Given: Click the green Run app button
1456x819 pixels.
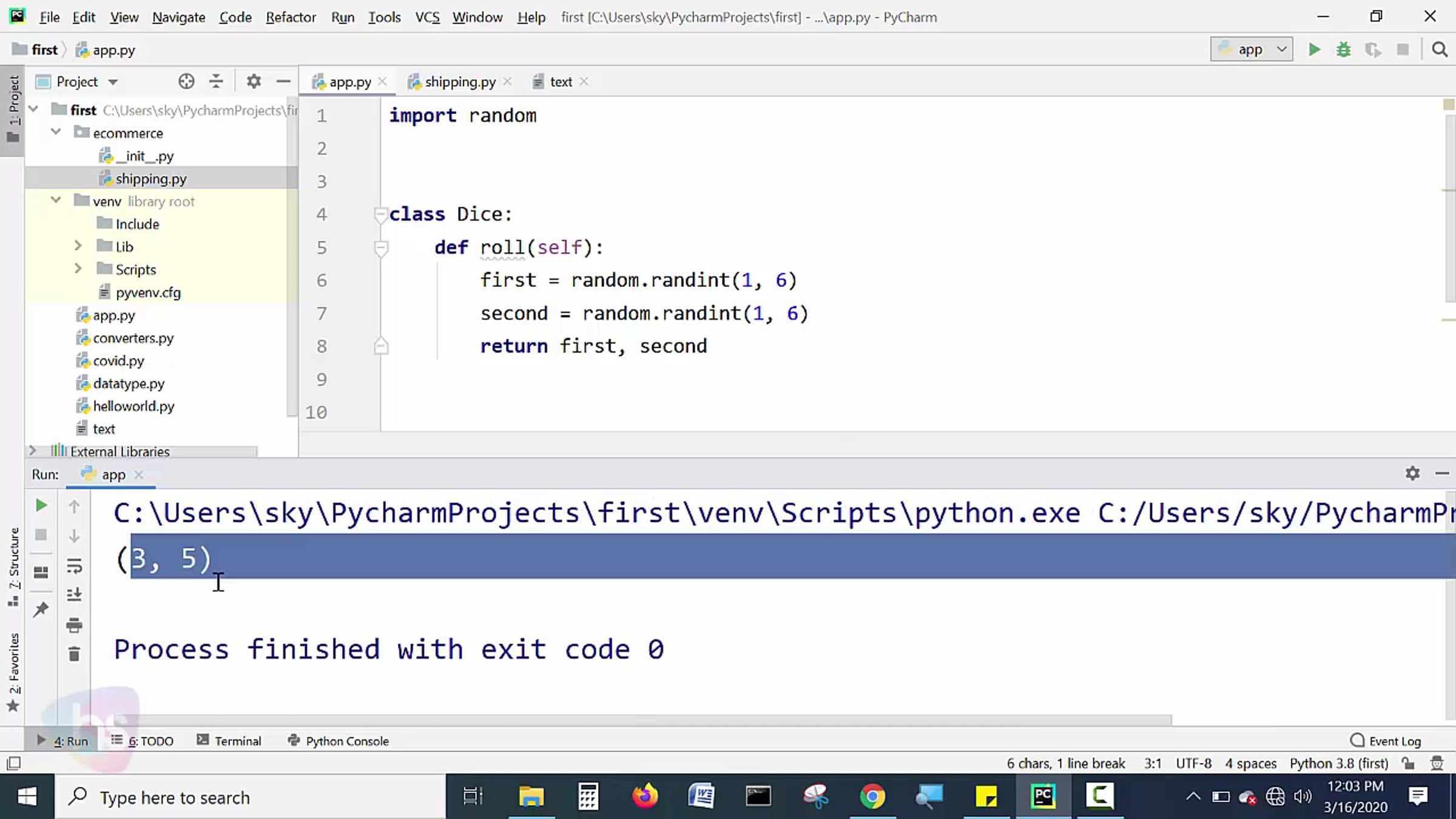Looking at the screenshot, I should 1314,50.
